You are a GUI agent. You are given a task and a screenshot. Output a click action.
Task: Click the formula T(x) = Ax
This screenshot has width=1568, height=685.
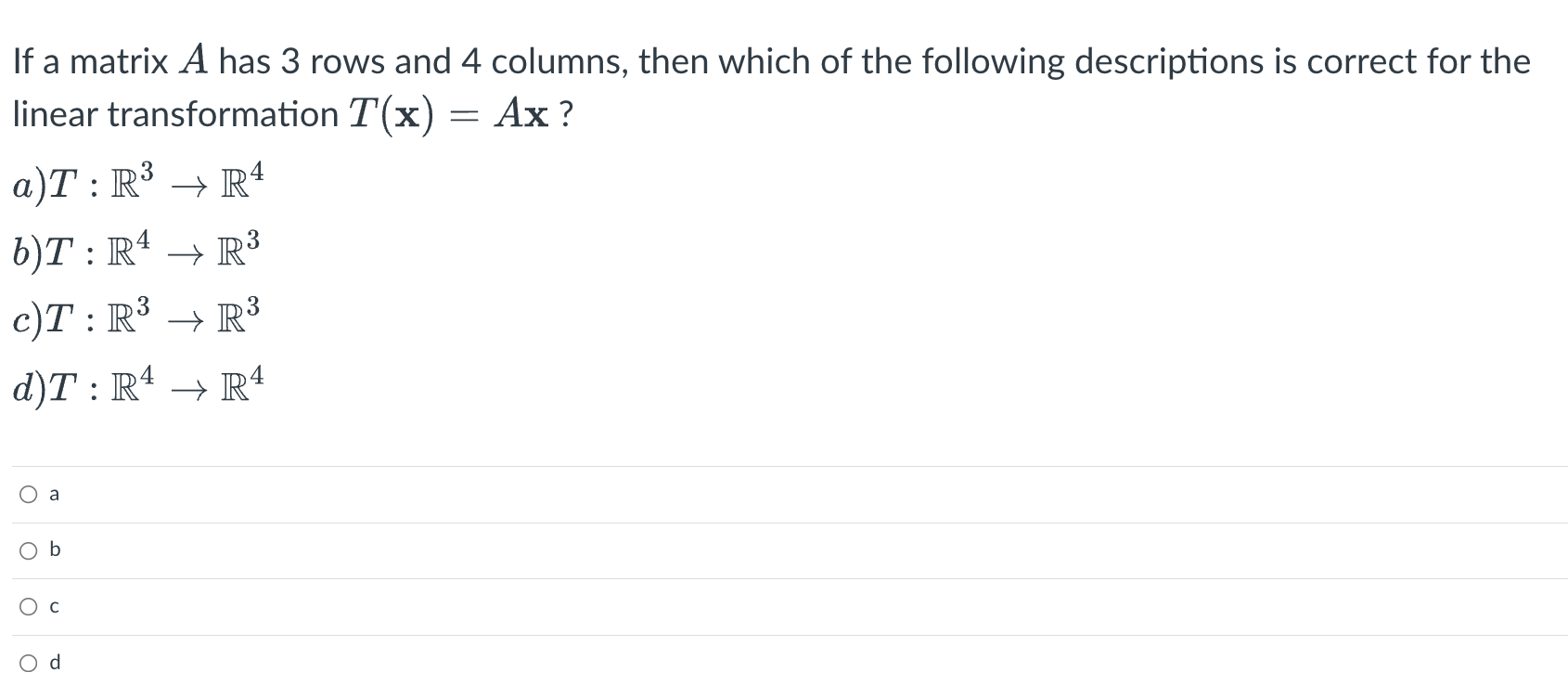[455, 111]
